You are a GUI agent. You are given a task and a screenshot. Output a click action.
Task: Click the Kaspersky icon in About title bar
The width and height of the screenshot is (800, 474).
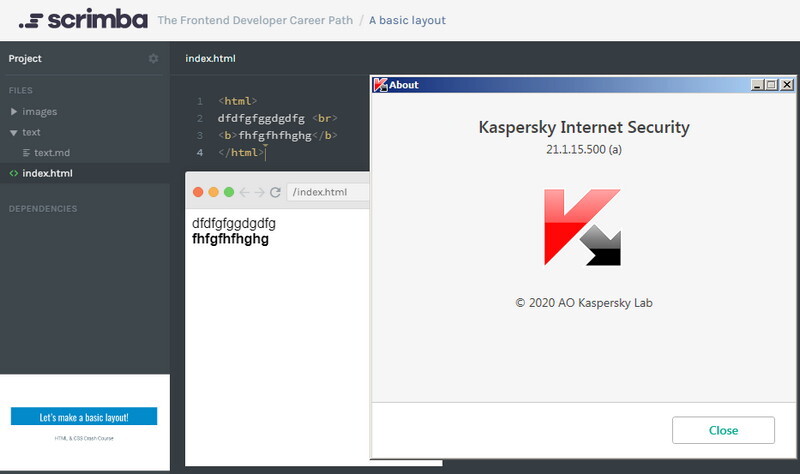[380, 85]
